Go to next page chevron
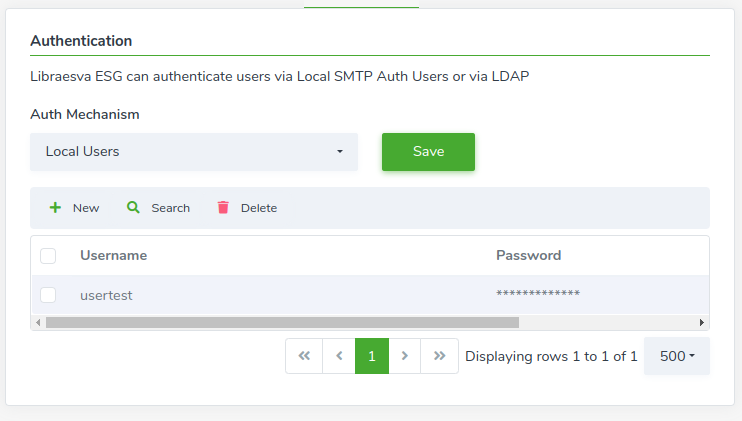Viewport: 742px width, 421px height. tap(405, 356)
